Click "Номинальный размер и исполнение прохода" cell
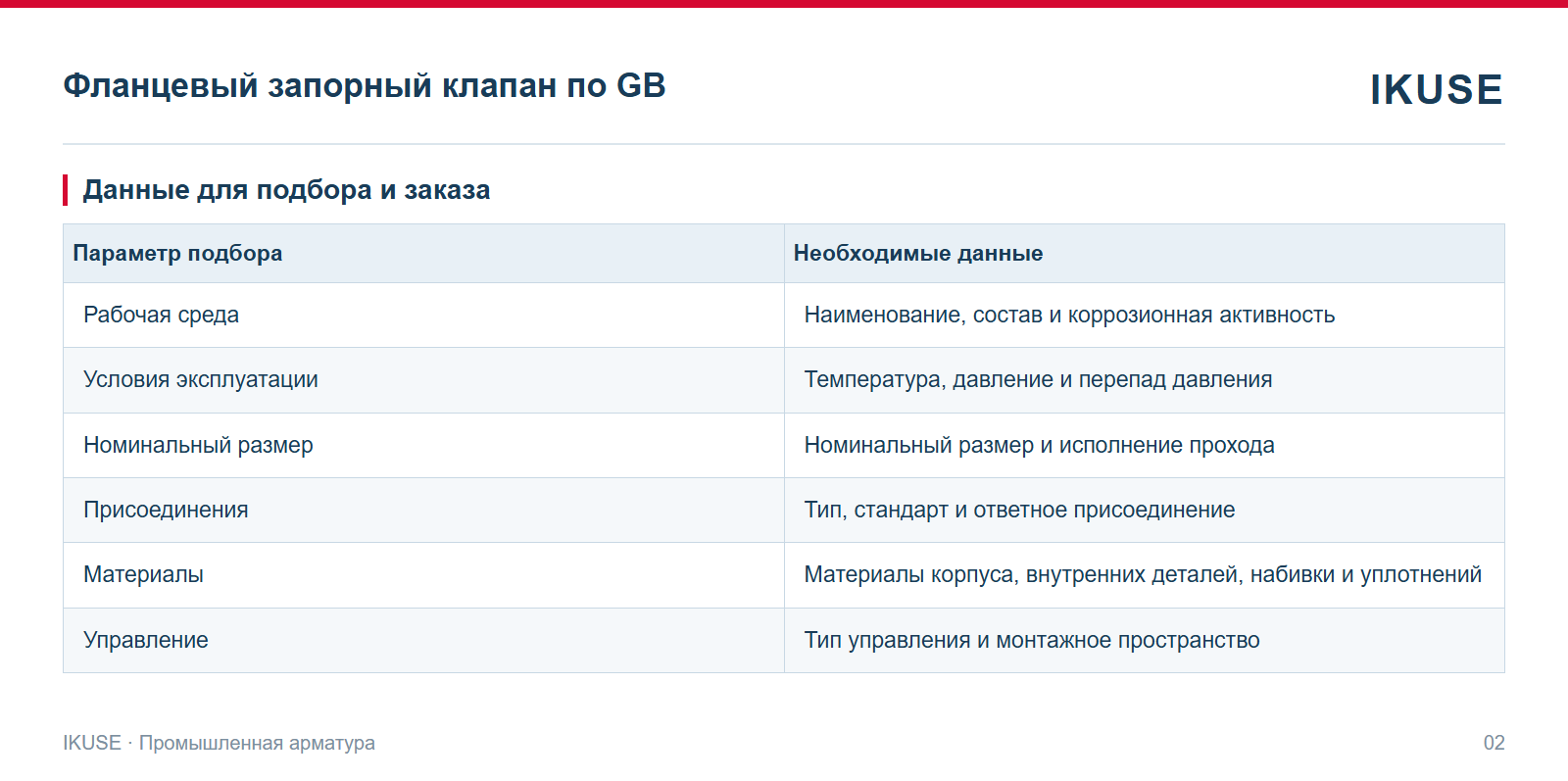 point(1145,445)
